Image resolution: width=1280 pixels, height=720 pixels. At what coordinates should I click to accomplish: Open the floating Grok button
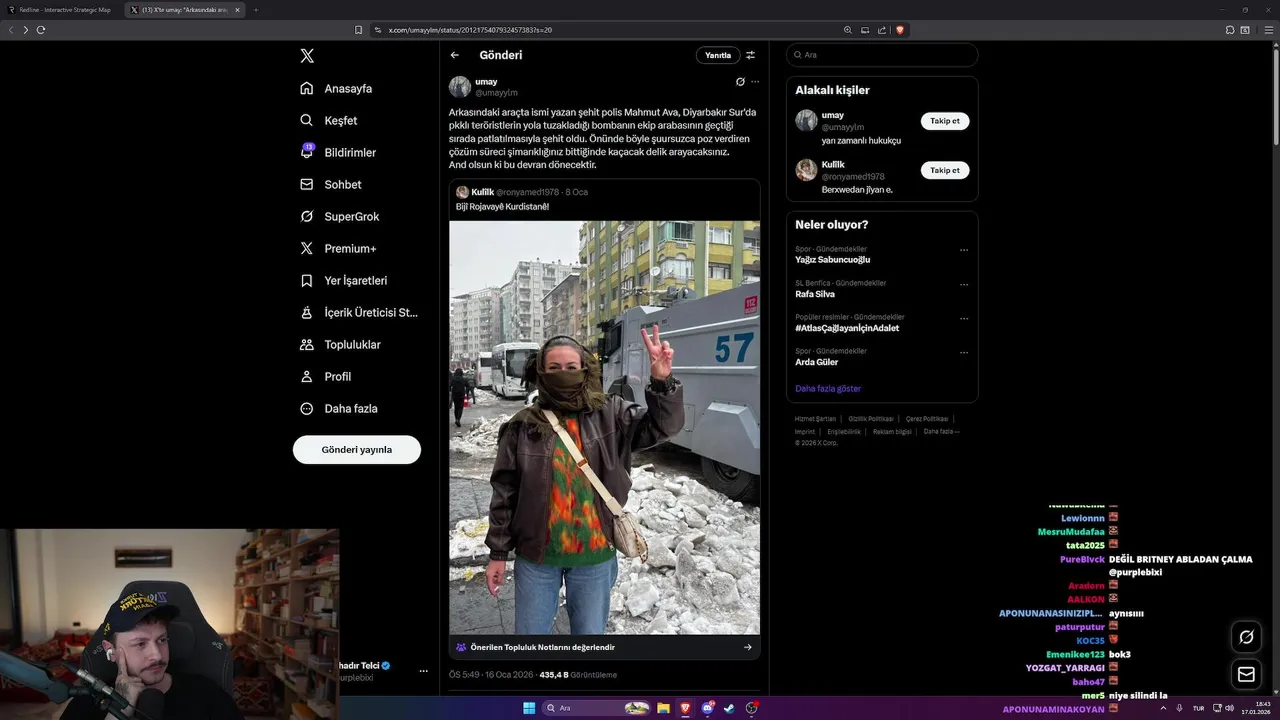[x=1246, y=637]
